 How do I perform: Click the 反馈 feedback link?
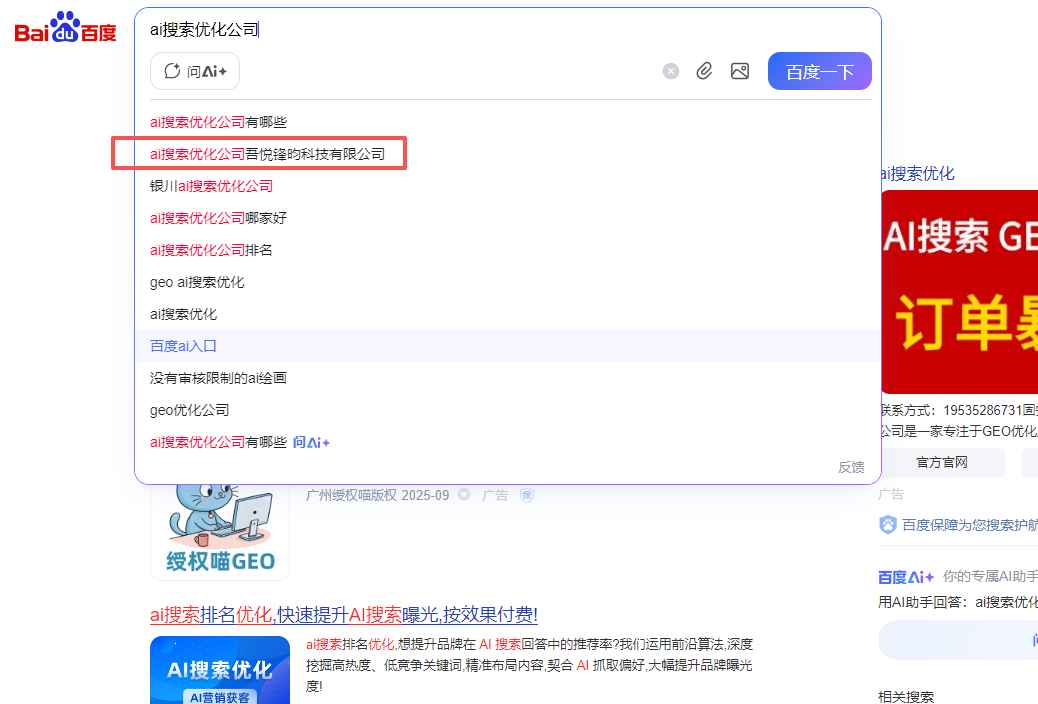(x=851, y=467)
